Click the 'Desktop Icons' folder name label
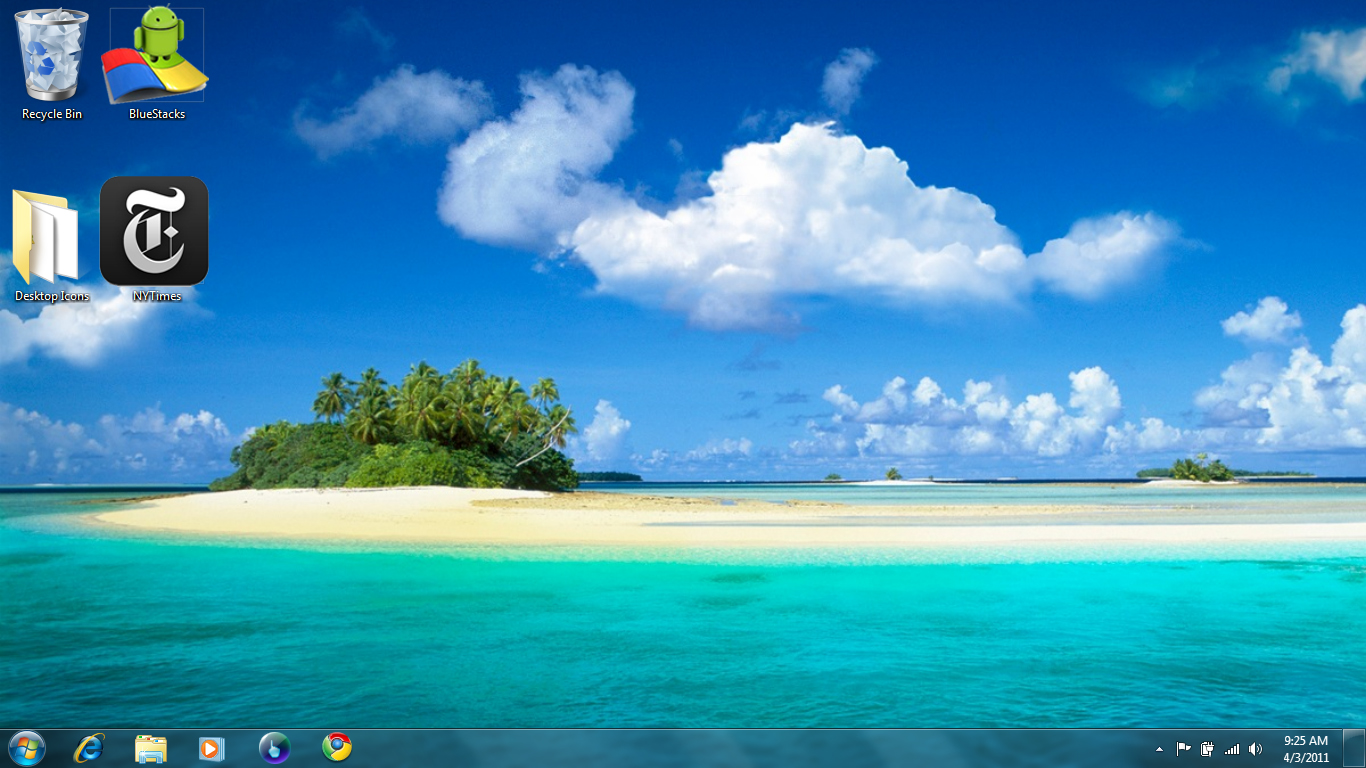Screen dimensions: 1366x768 (x=52, y=296)
